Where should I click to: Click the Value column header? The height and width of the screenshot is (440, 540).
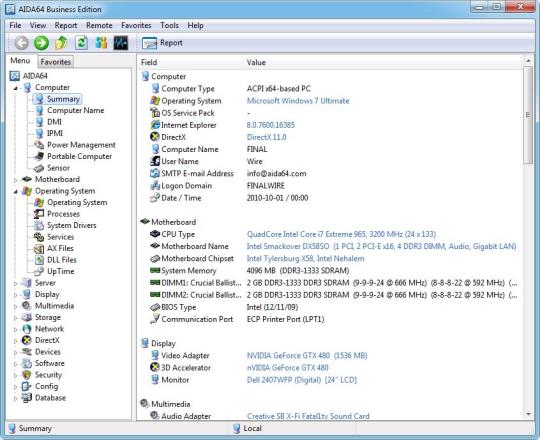tap(256, 63)
